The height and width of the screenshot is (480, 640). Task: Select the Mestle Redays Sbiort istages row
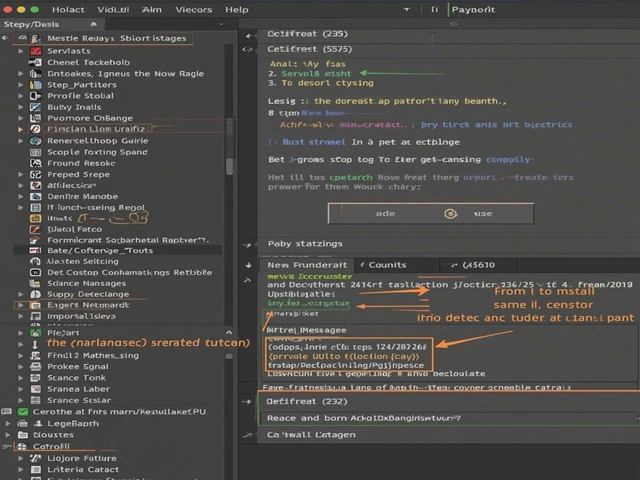[x=116, y=38]
